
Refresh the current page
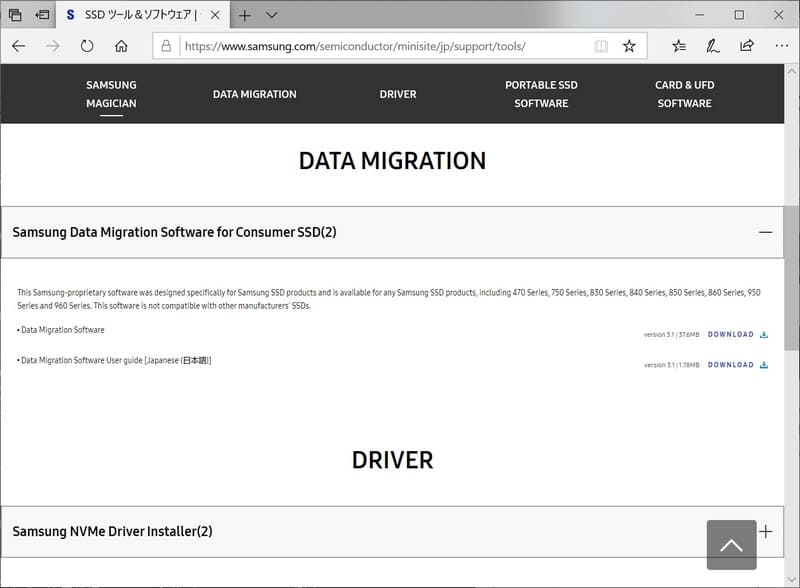(88, 45)
